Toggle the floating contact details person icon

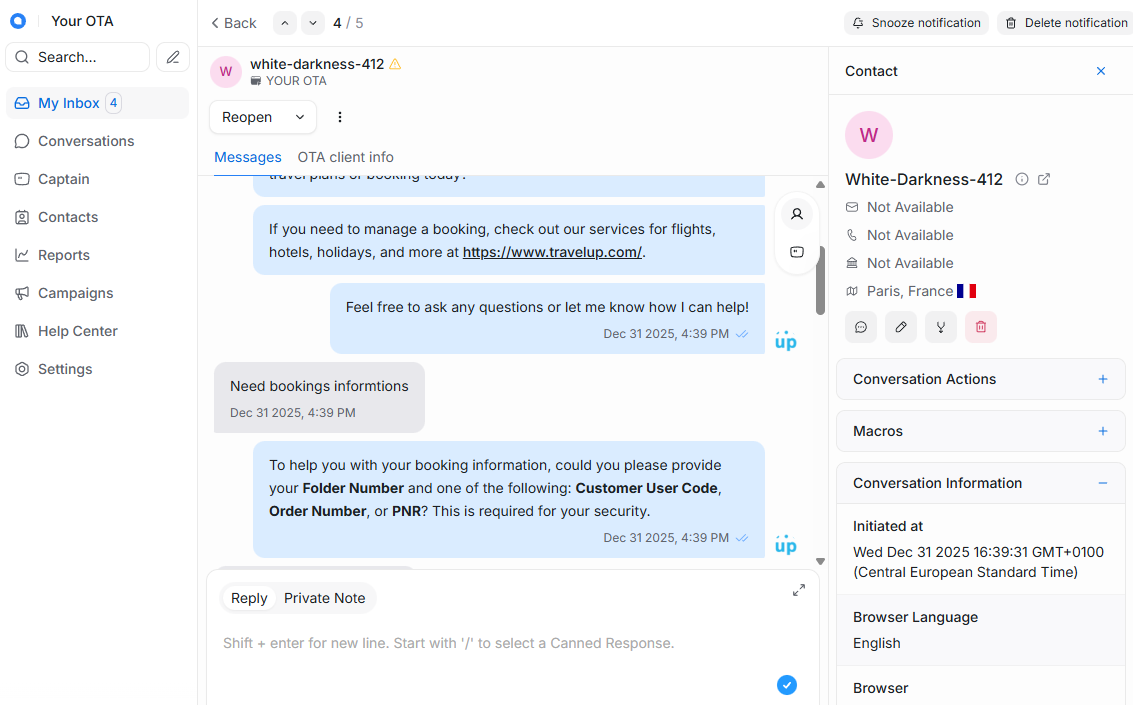[x=797, y=213]
